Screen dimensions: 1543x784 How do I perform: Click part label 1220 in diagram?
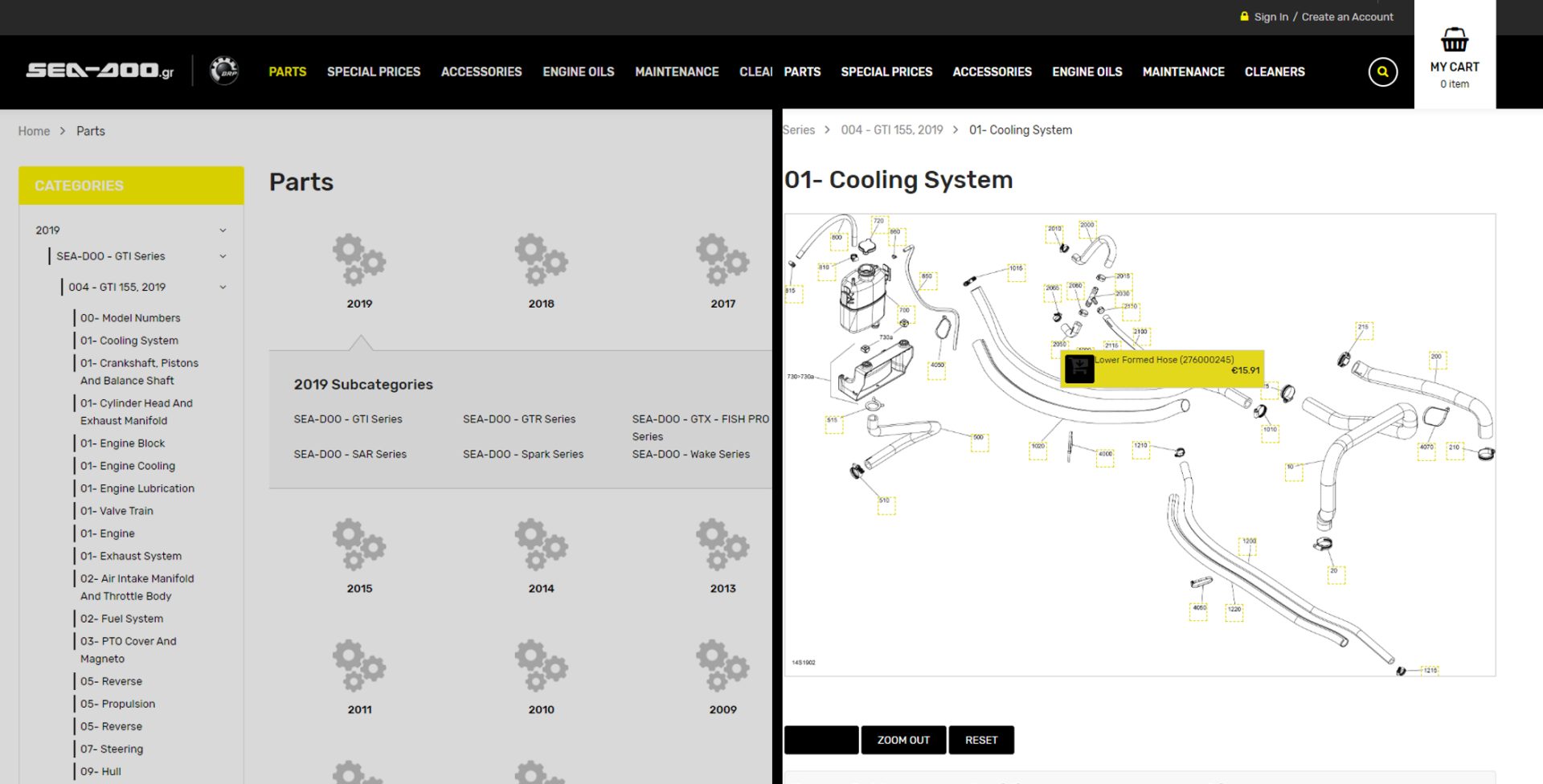tap(1234, 612)
